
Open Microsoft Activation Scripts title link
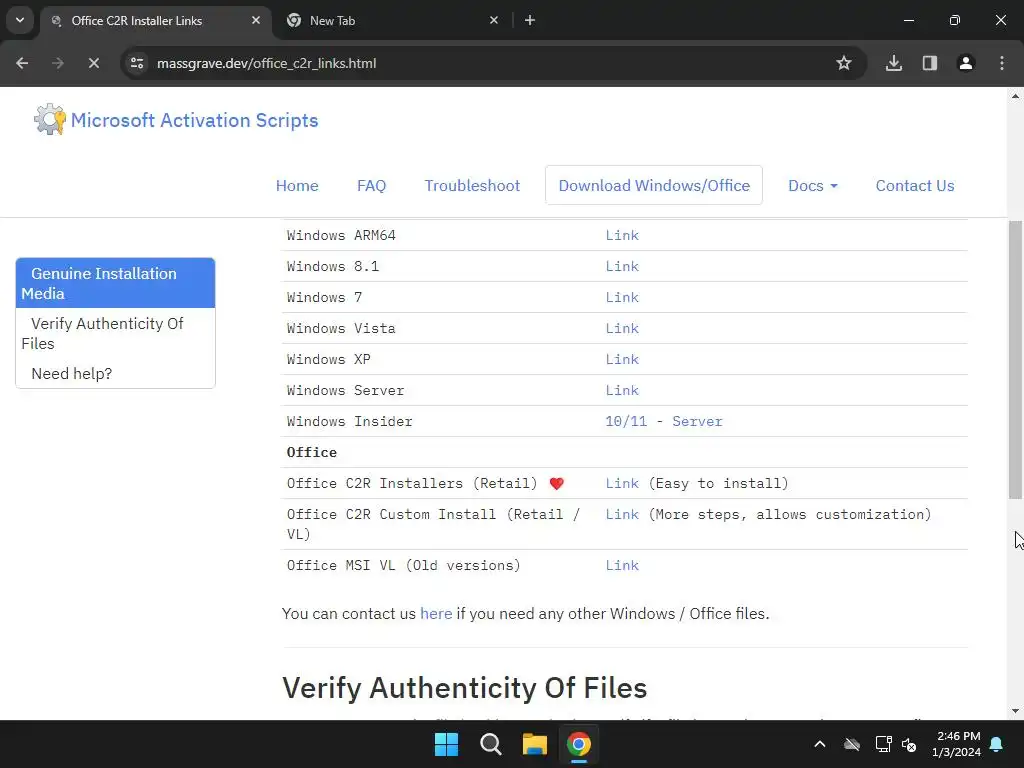click(195, 120)
